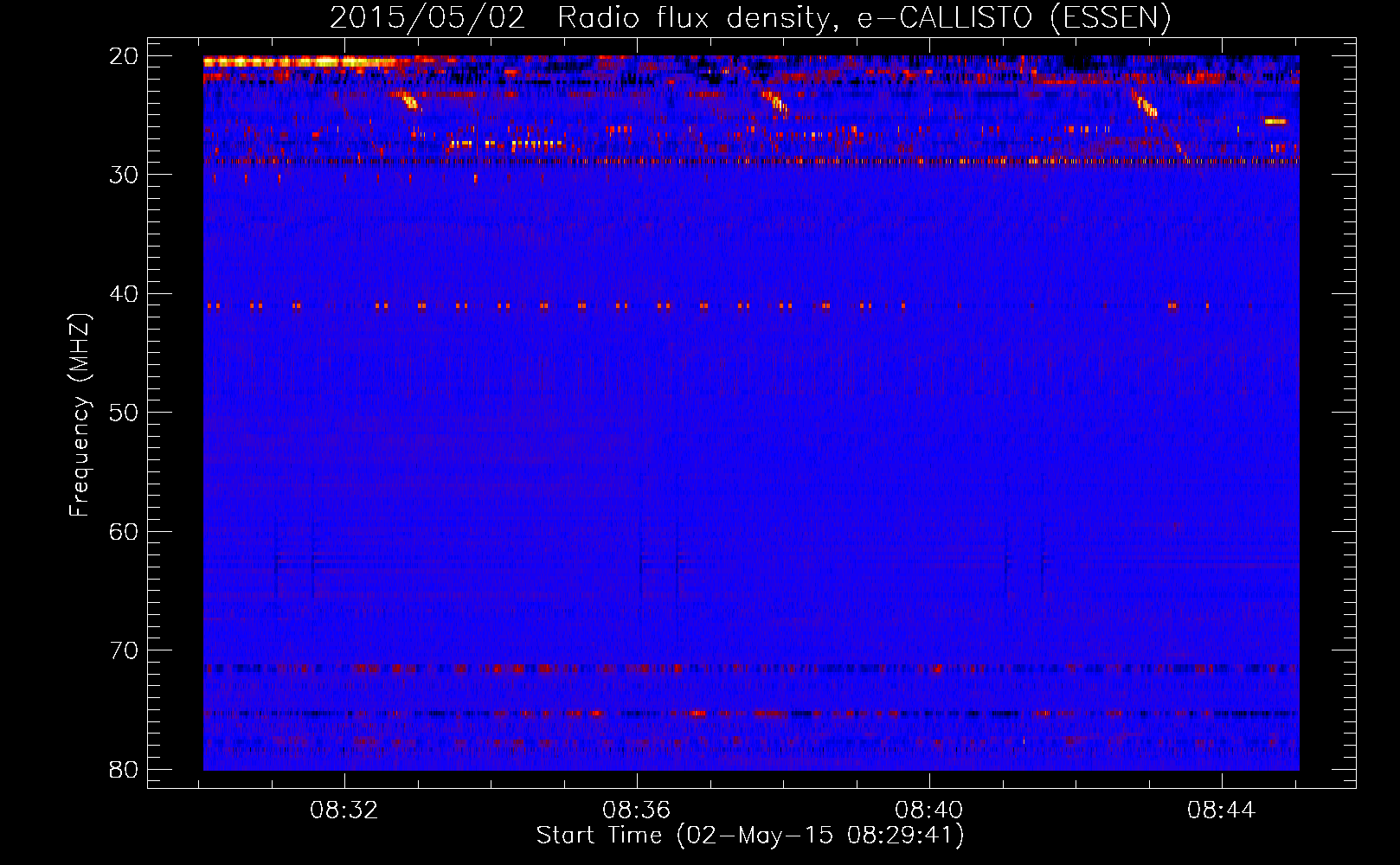Click the 70 frequency tick label

pos(124,650)
